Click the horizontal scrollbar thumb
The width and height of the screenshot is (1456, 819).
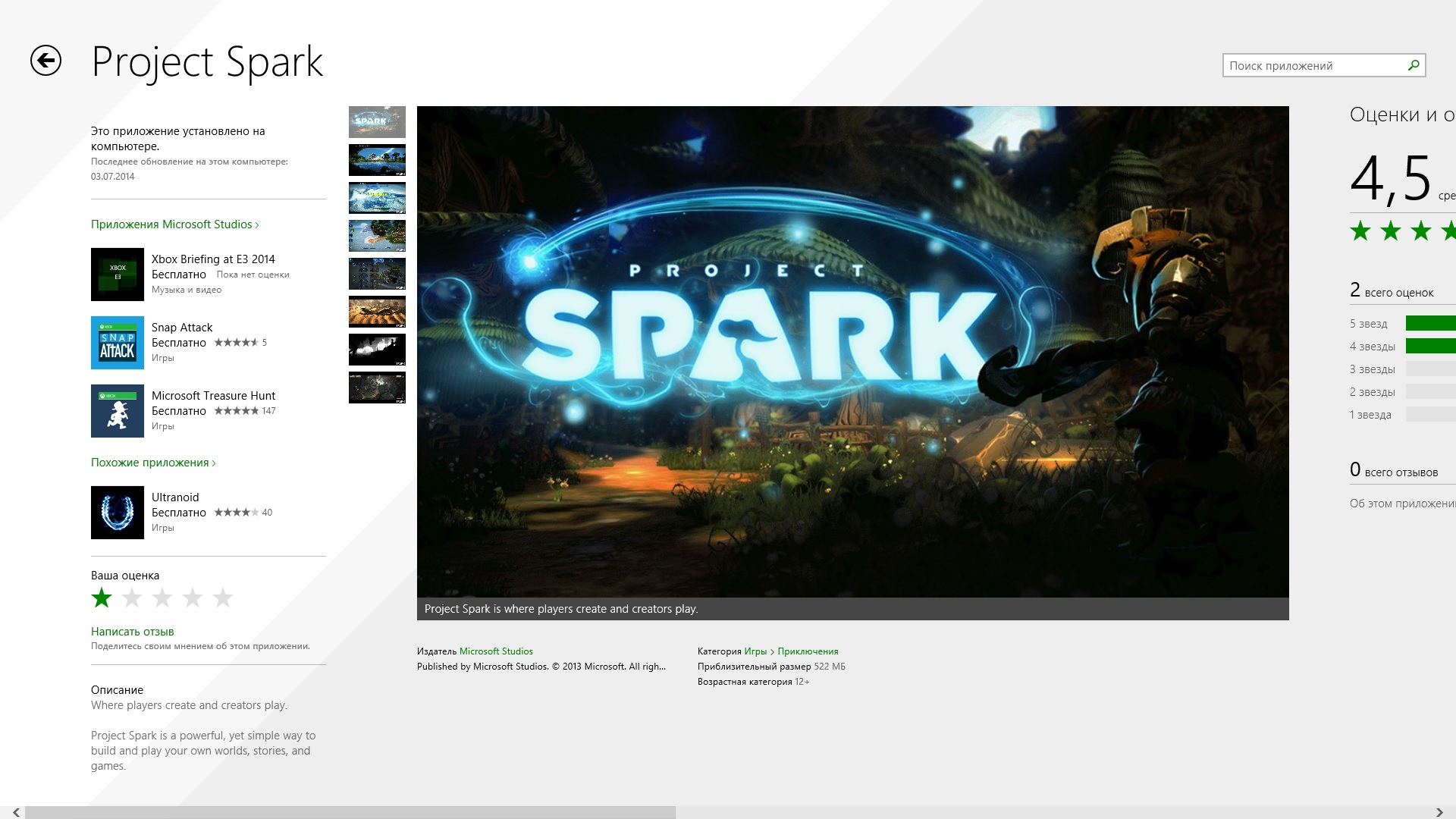coord(350,812)
